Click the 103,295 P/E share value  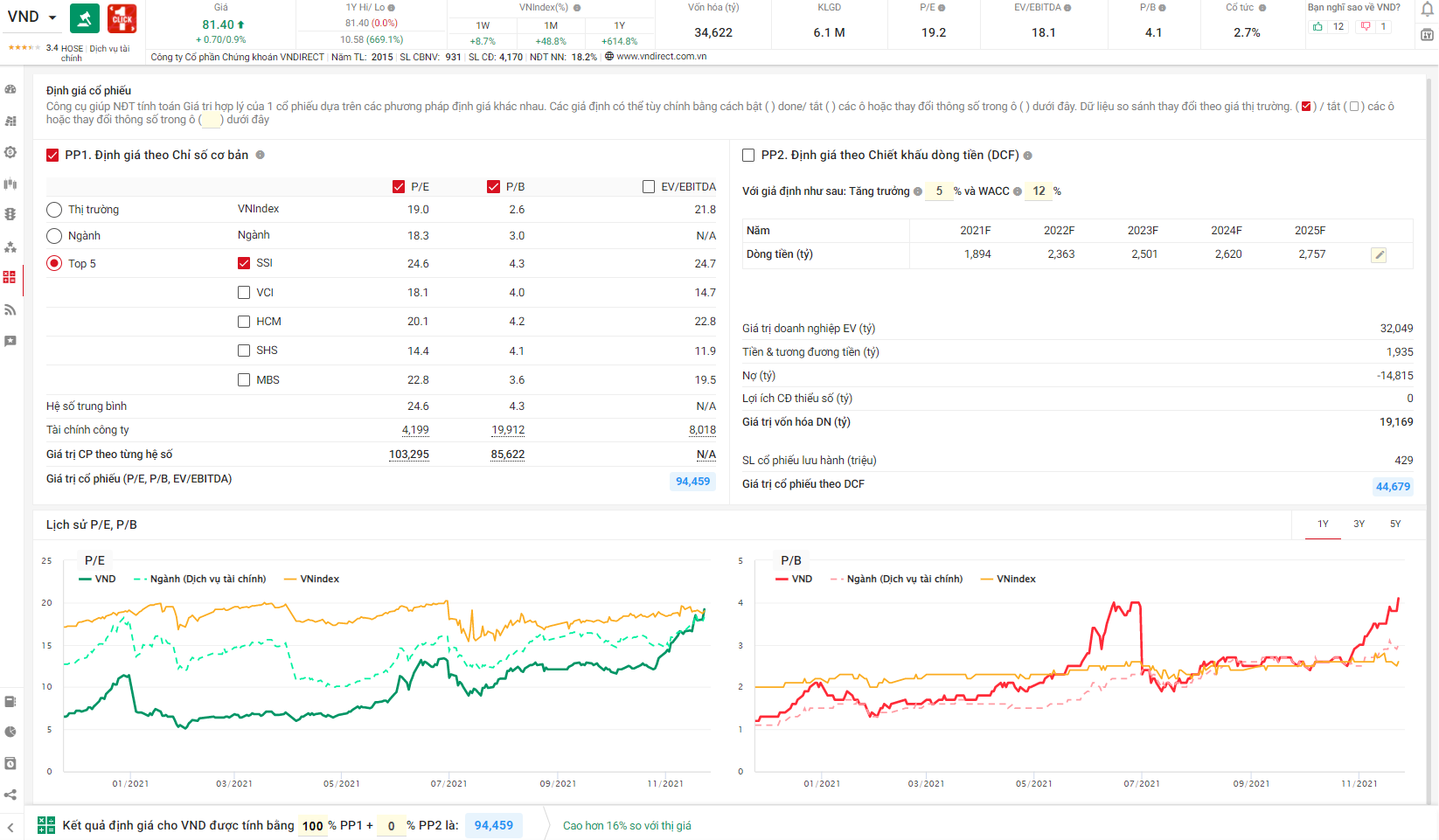pos(409,455)
